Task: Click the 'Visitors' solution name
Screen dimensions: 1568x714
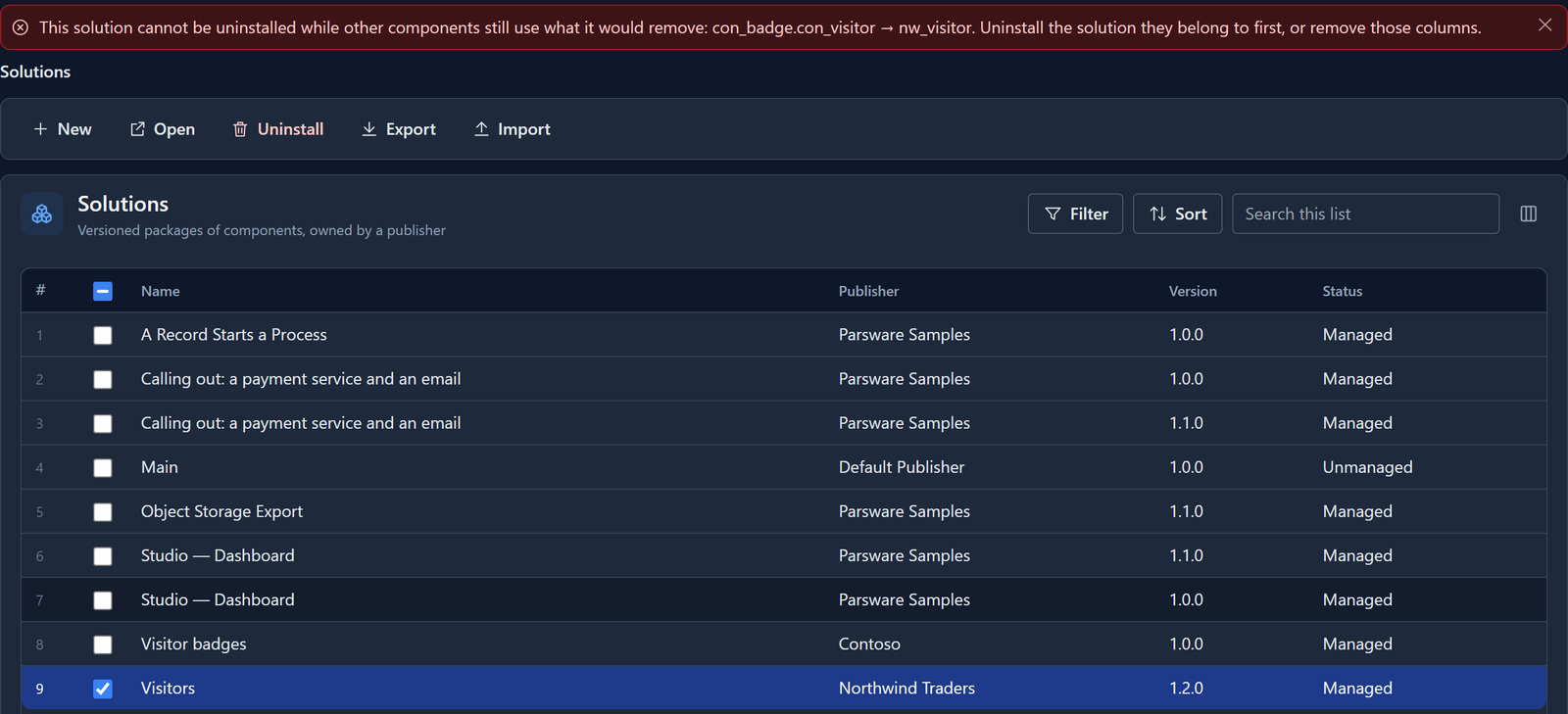Action: (x=168, y=688)
